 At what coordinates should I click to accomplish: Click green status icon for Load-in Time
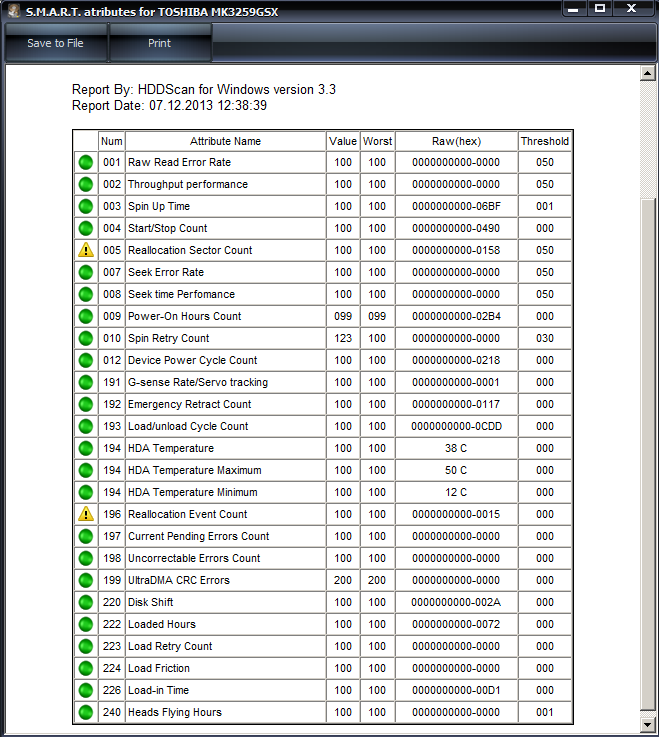(x=86, y=690)
